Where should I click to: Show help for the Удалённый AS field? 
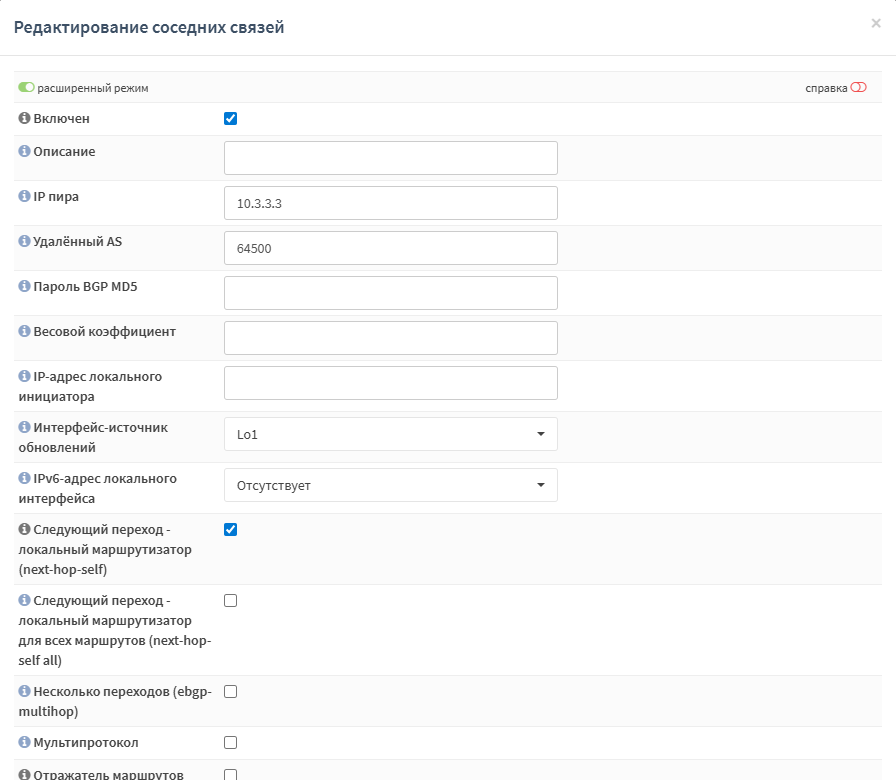point(25,242)
